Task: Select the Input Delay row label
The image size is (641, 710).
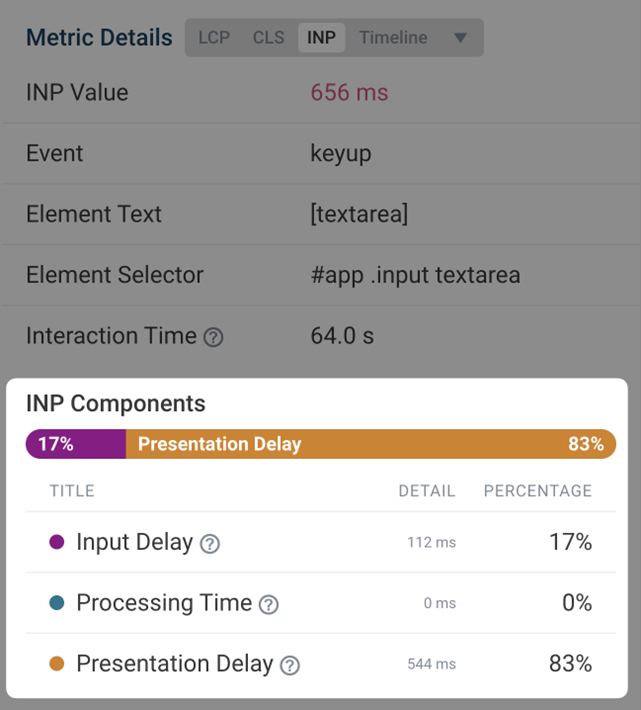Action: pyautogui.click(x=134, y=543)
